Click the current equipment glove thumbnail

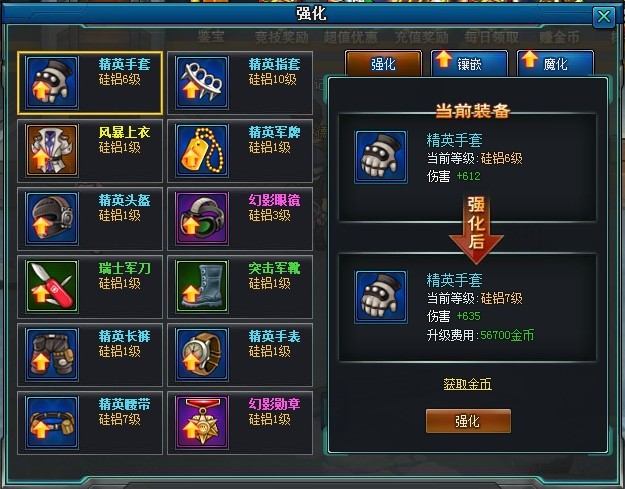coord(381,157)
